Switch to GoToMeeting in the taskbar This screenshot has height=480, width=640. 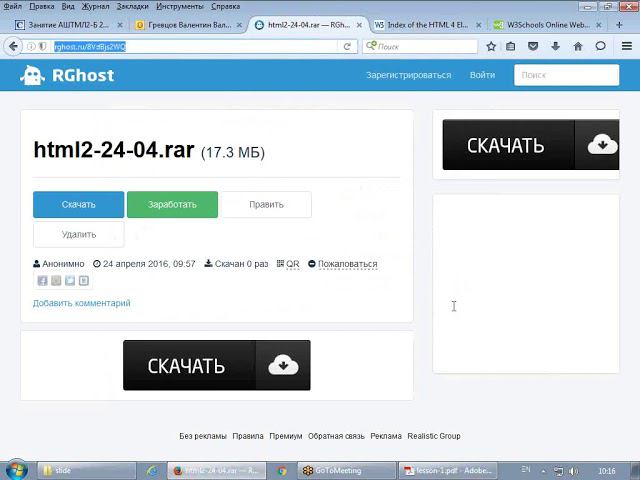pos(347,471)
